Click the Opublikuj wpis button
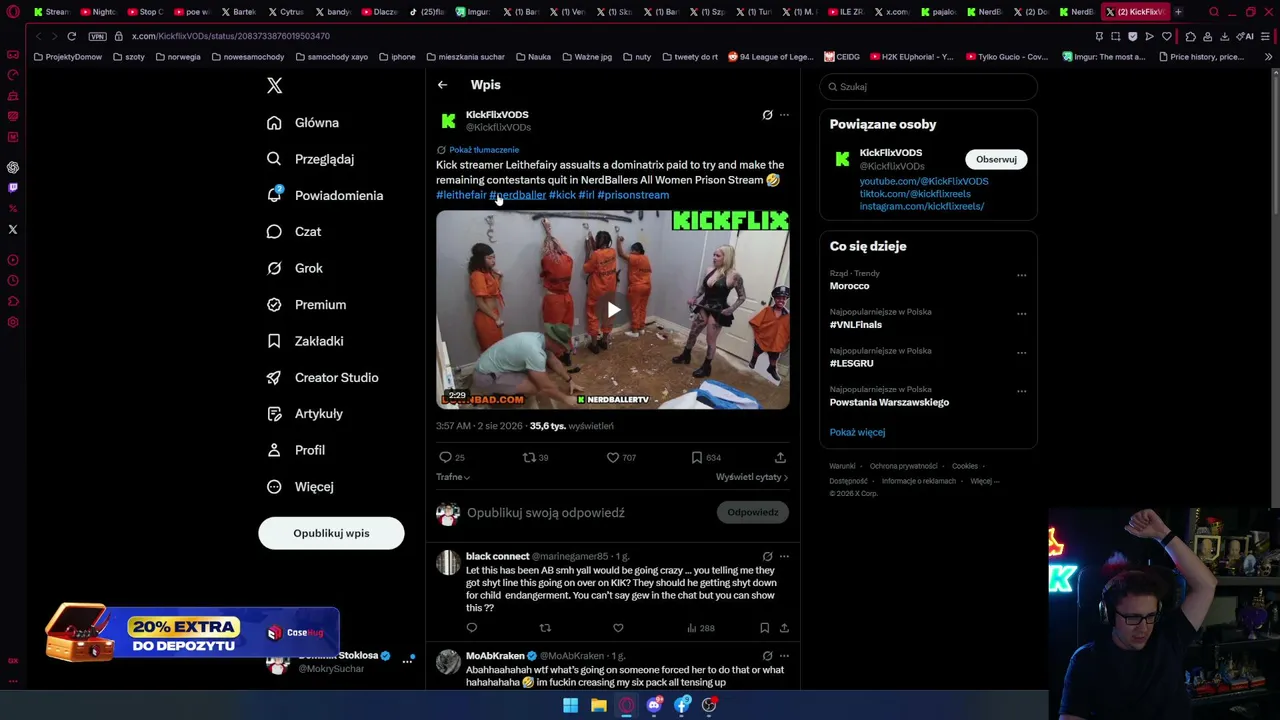The image size is (1280, 720). pos(331,533)
